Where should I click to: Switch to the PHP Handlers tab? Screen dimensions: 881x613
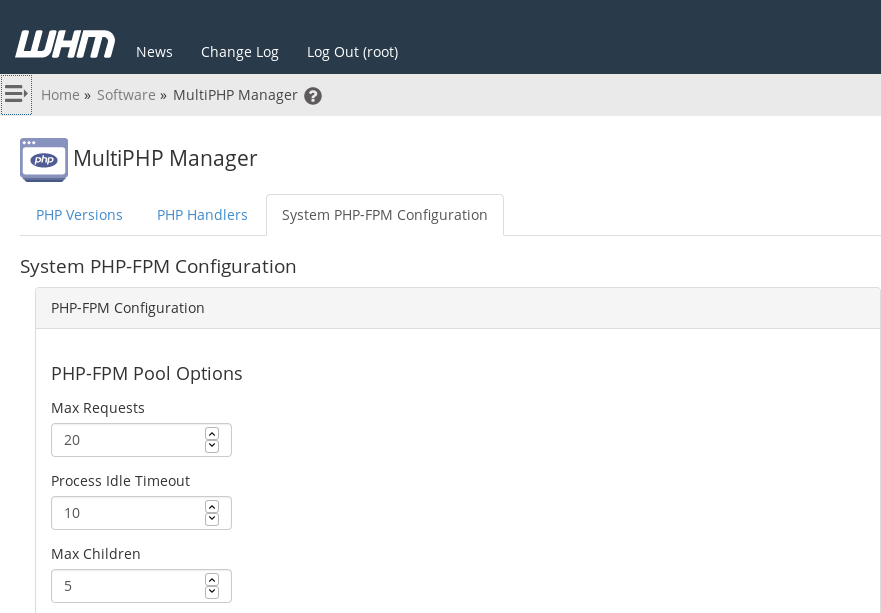point(202,215)
